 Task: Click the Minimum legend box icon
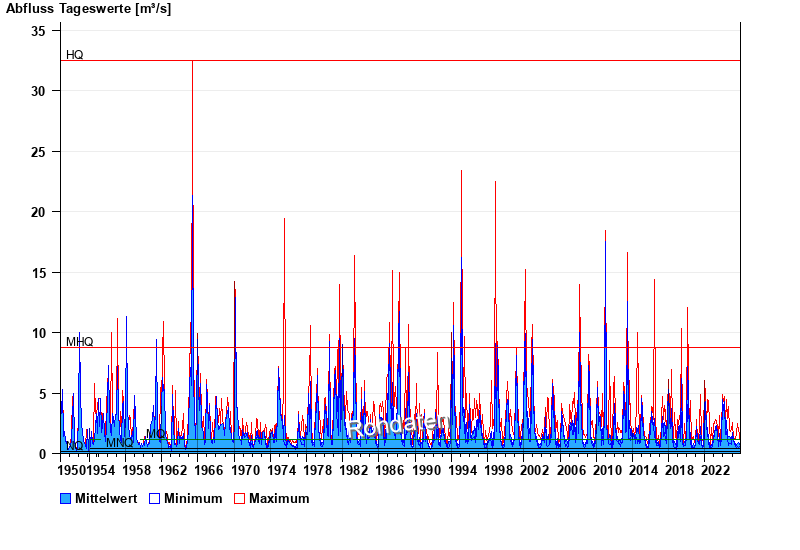(154, 498)
